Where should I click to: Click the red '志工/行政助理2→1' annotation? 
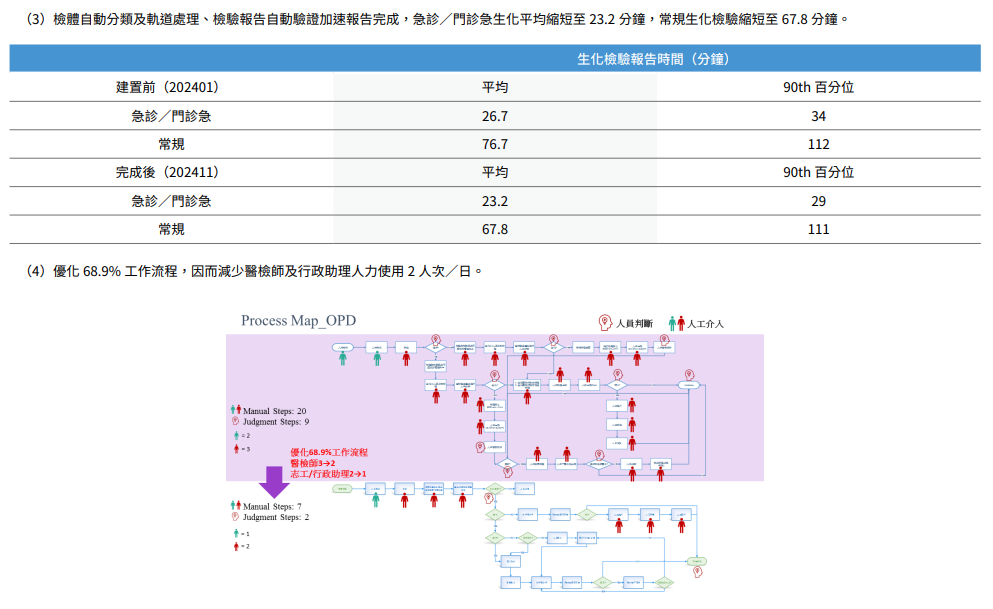pos(328,474)
